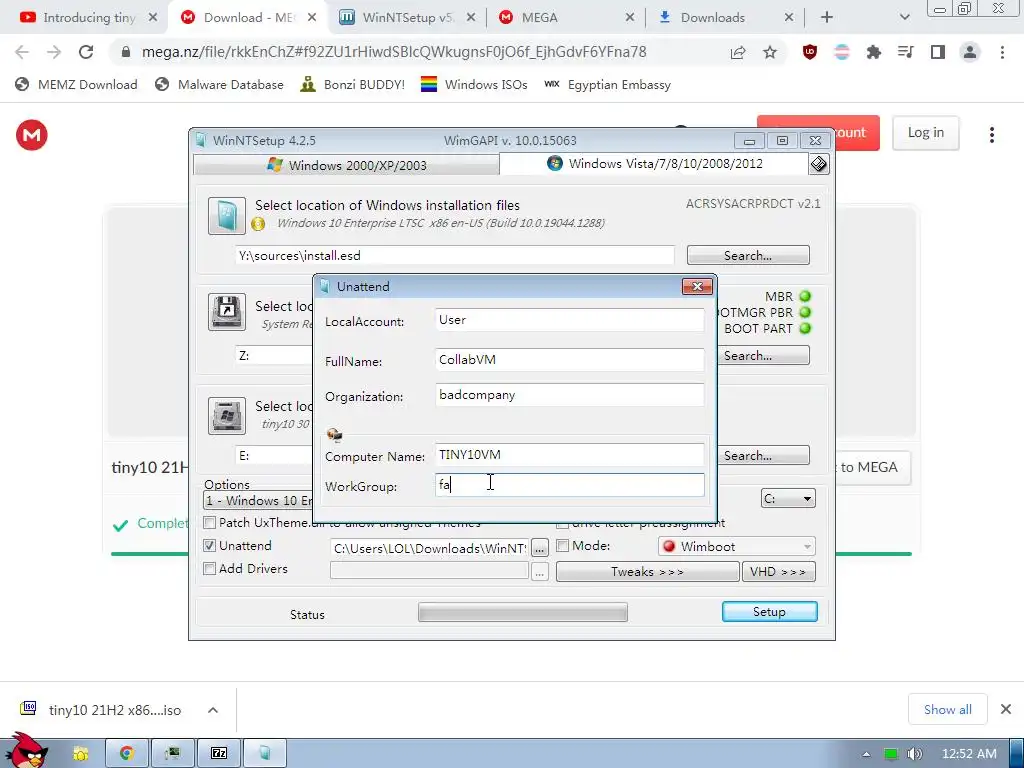The height and width of the screenshot is (768, 1024).
Task: Open MEGA page kebab menu
Action: (991, 135)
